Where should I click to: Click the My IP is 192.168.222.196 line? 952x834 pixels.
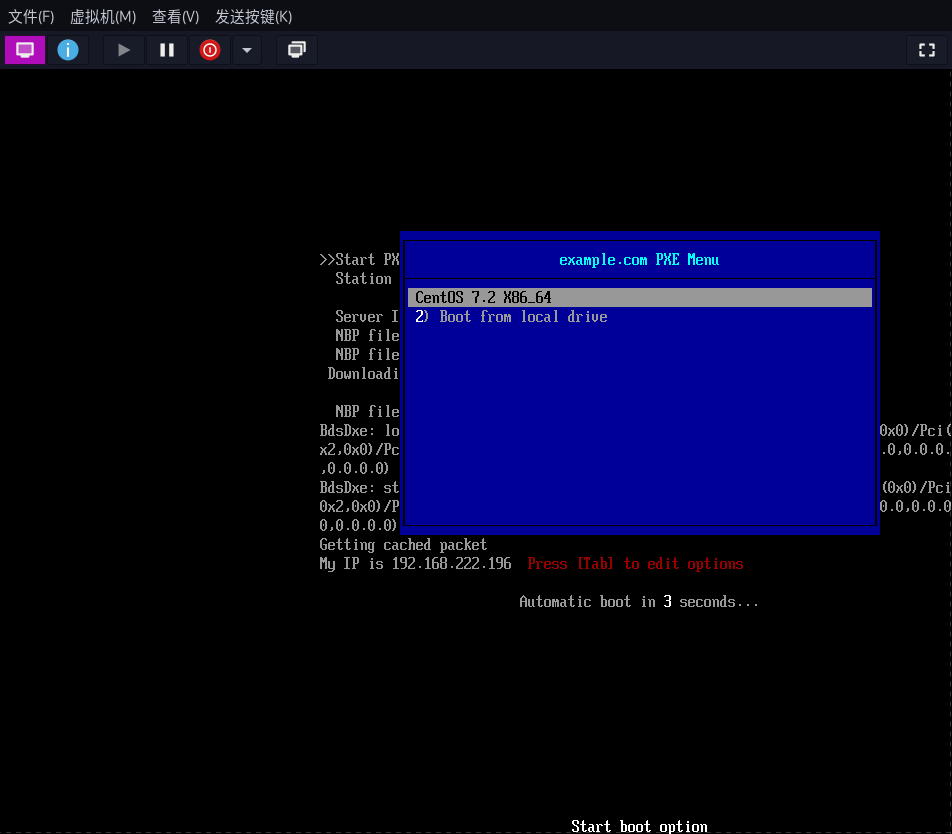point(415,564)
